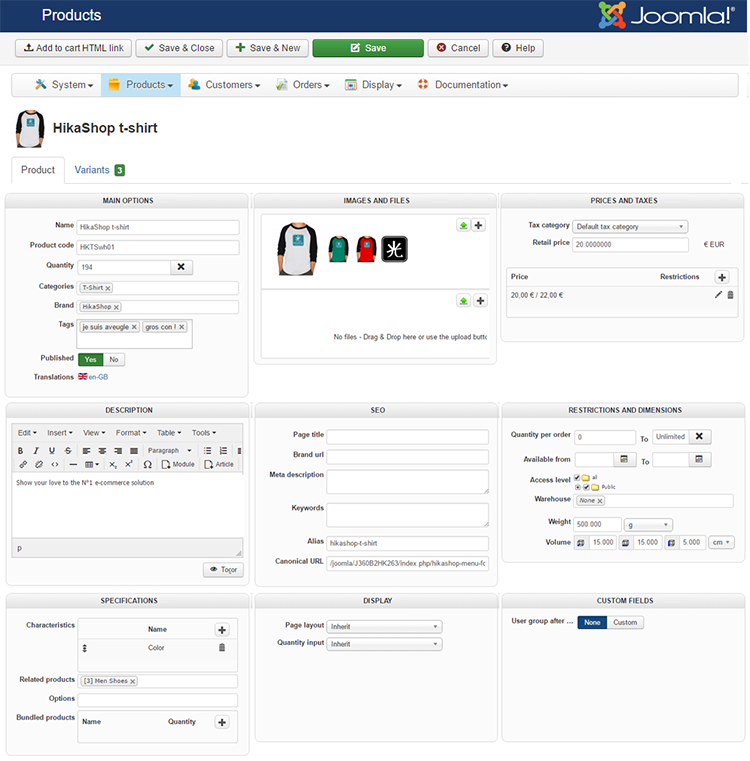Insert a horizontal line in editor
The width and height of the screenshot is (750, 761).
(73, 464)
